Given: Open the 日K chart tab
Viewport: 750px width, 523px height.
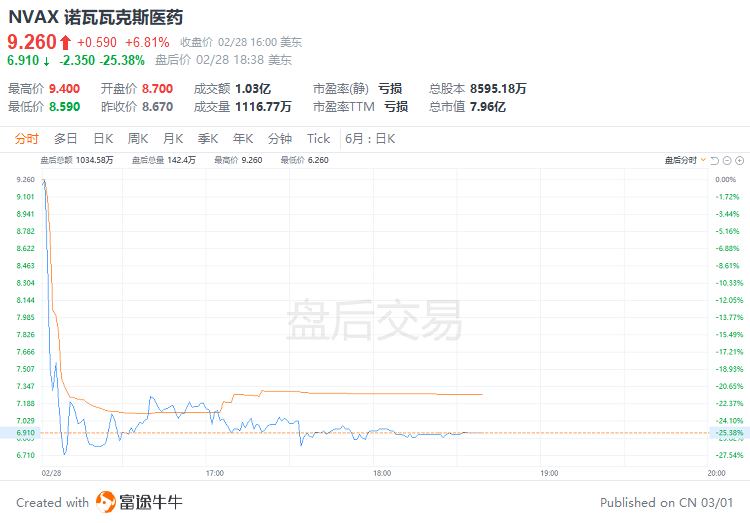Looking at the screenshot, I should pos(103,139).
